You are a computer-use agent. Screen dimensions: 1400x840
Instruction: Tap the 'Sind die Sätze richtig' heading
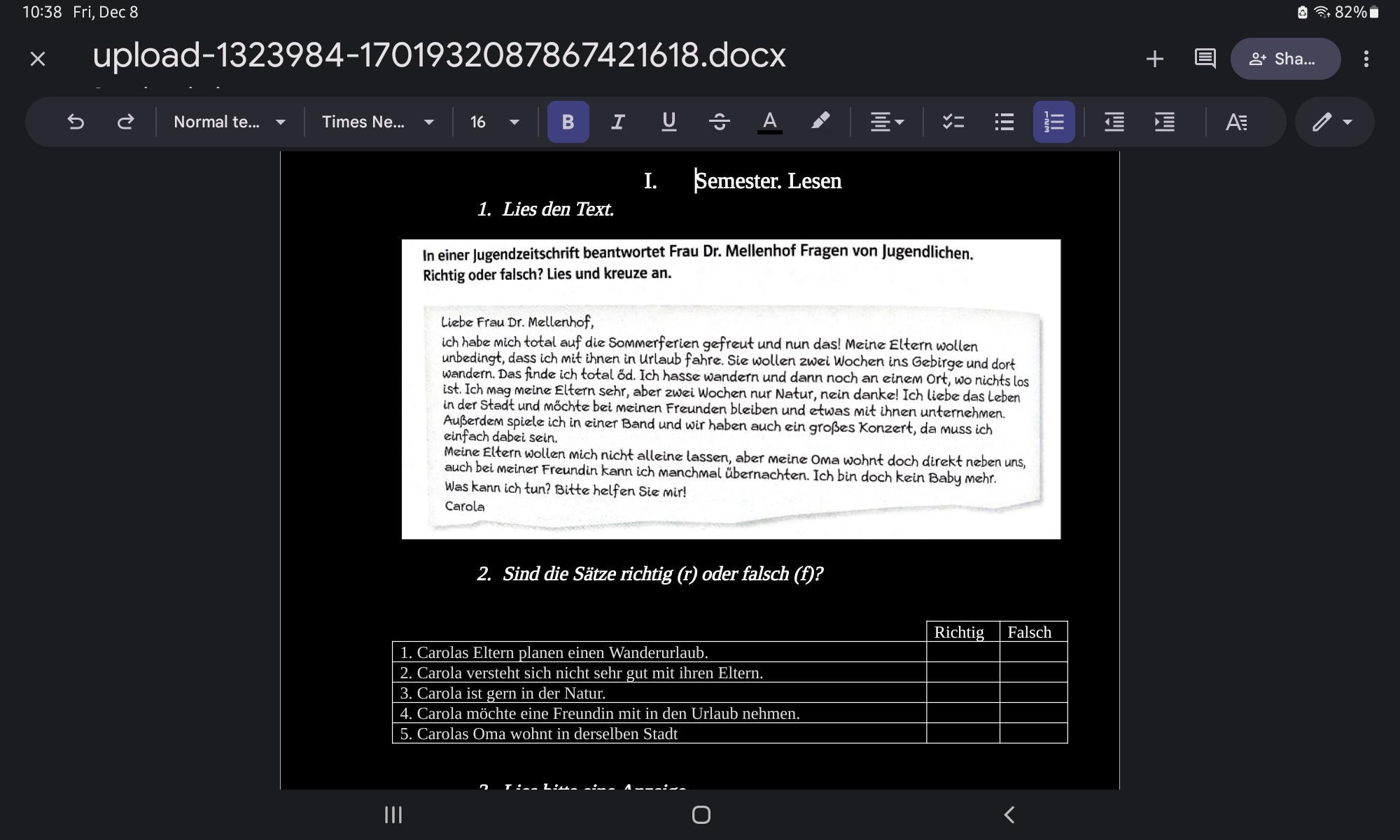tap(650, 574)
